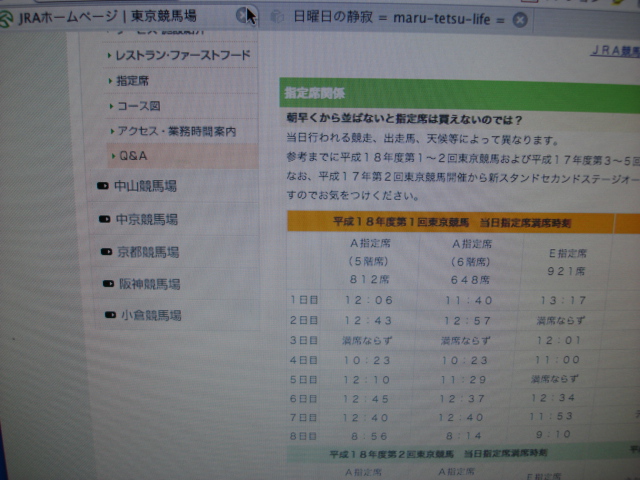
Task: Close the 日曜日の静寂 maru-tetsu-life tab
Action: tap(520, 18)
